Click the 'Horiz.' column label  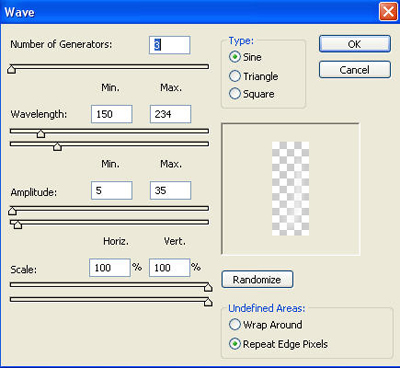[116, 241]
